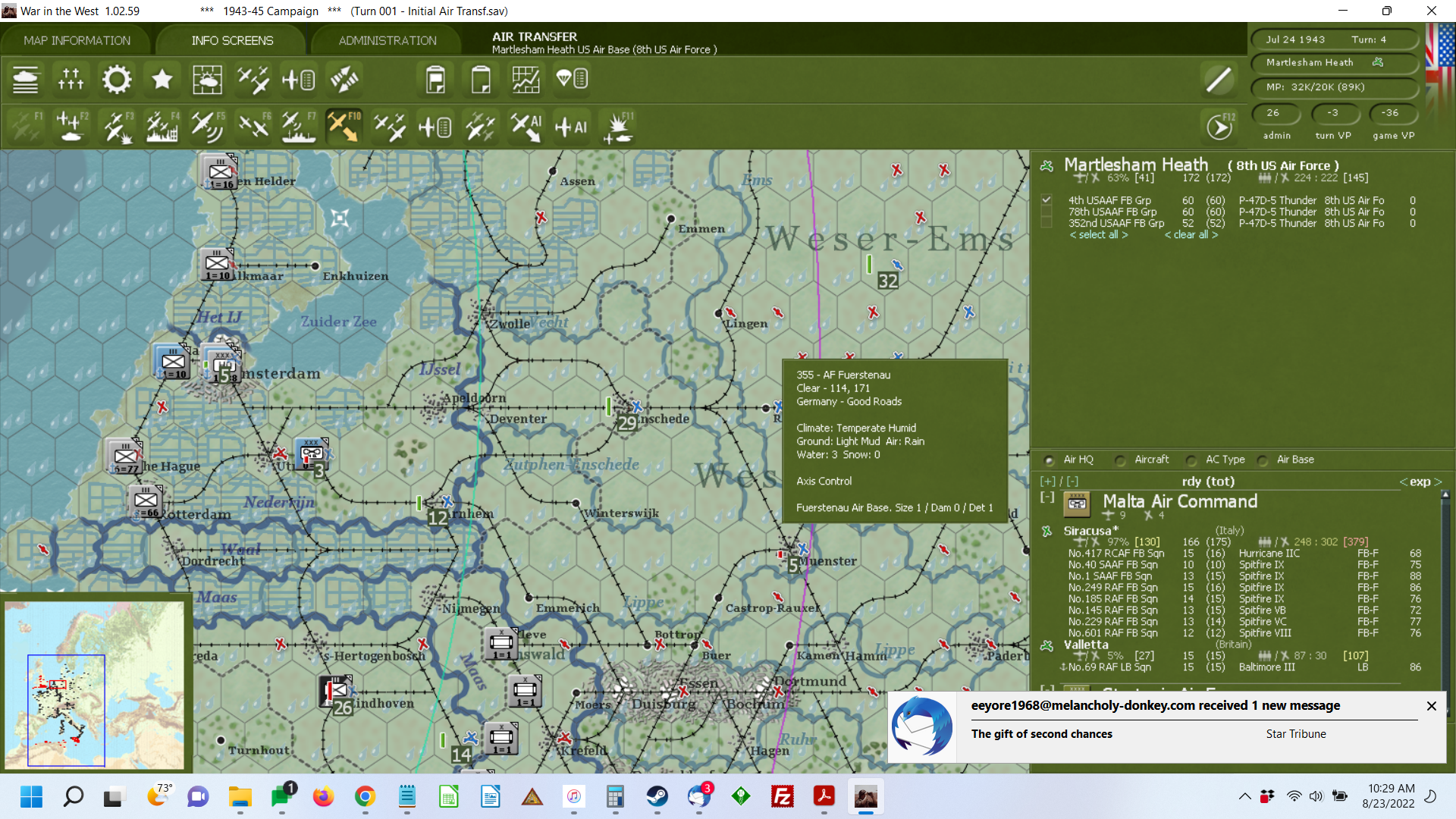The image size is (1456, 819).
Task: Select the F3 ground attack mode icon
Action: 117,127
